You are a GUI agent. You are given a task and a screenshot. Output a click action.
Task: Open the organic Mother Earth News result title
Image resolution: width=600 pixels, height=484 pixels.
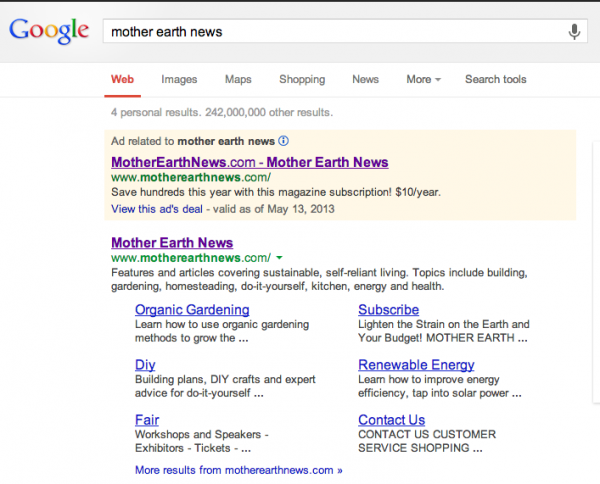[x=172, y=243]
